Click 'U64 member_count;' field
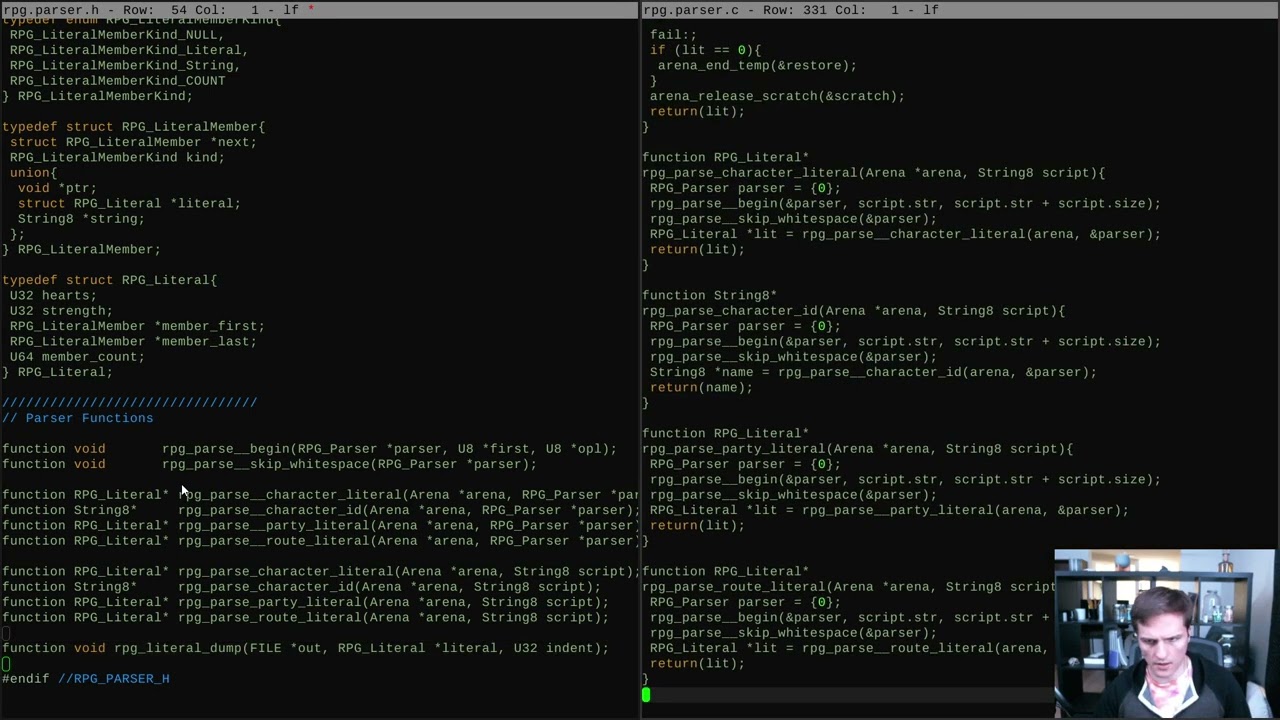 [77, 356]
